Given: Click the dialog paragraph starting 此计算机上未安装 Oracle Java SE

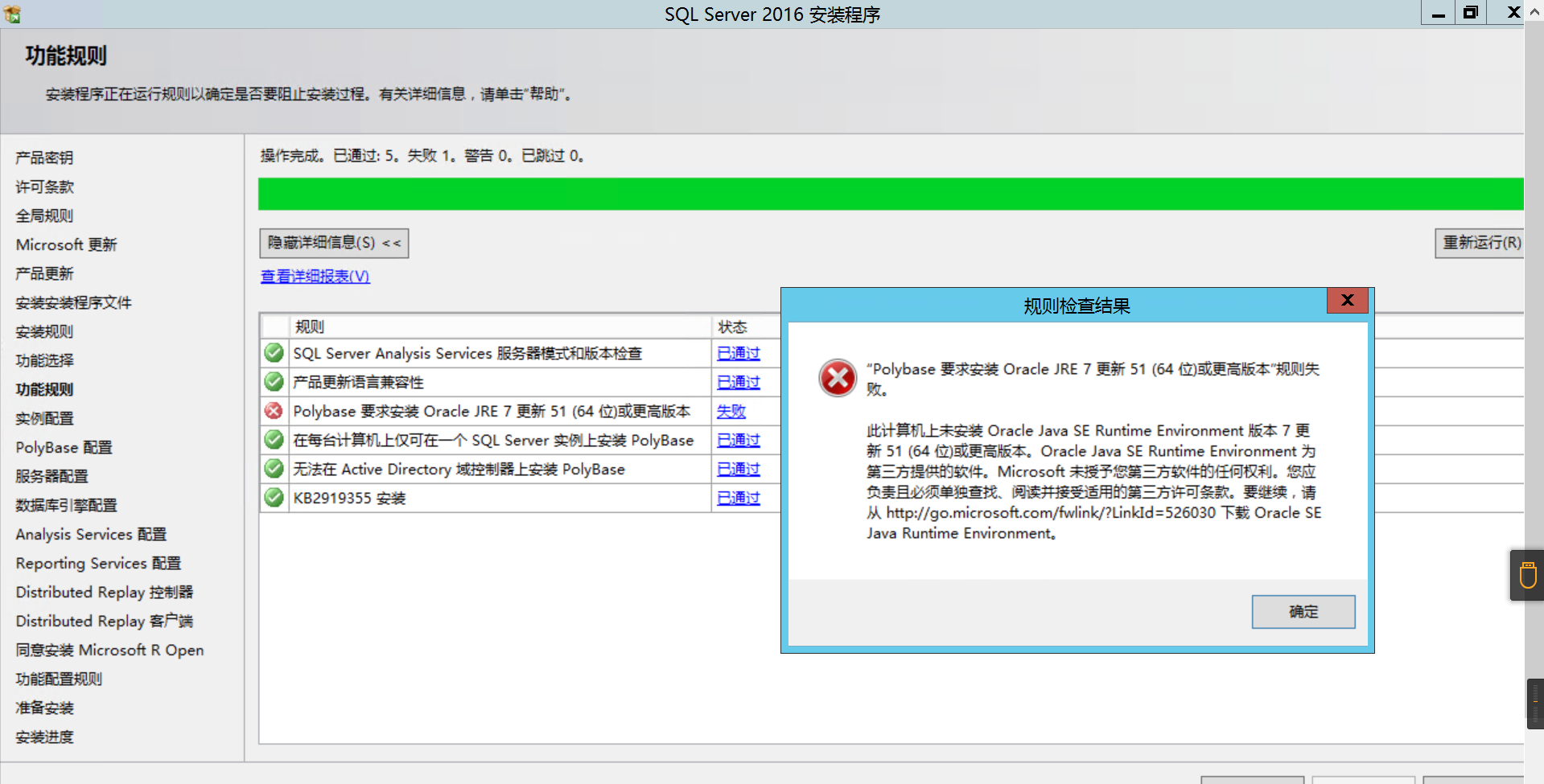Looking at the screenshot, I should [1093, 482].
